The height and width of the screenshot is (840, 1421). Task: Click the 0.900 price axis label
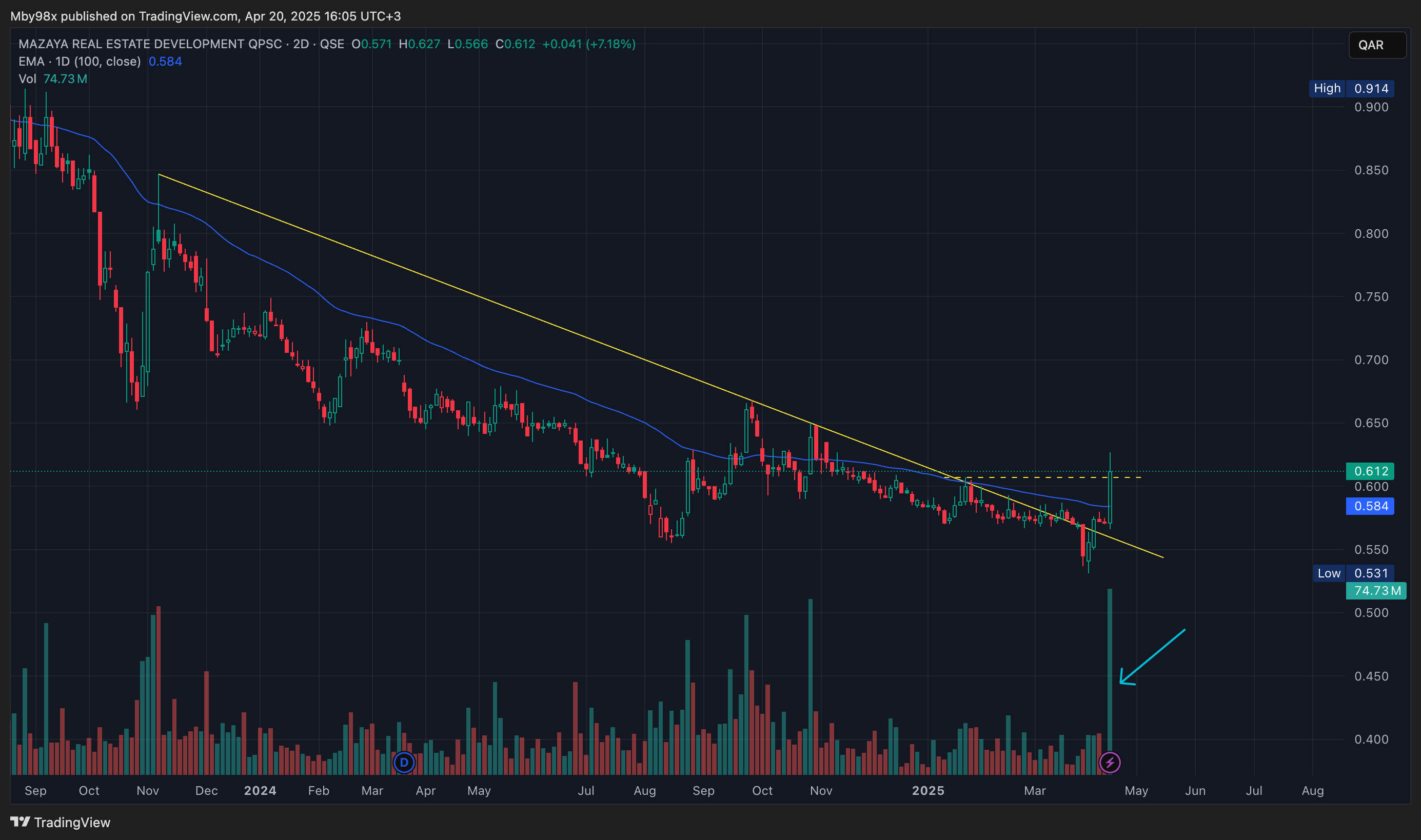pos(1371,107)
